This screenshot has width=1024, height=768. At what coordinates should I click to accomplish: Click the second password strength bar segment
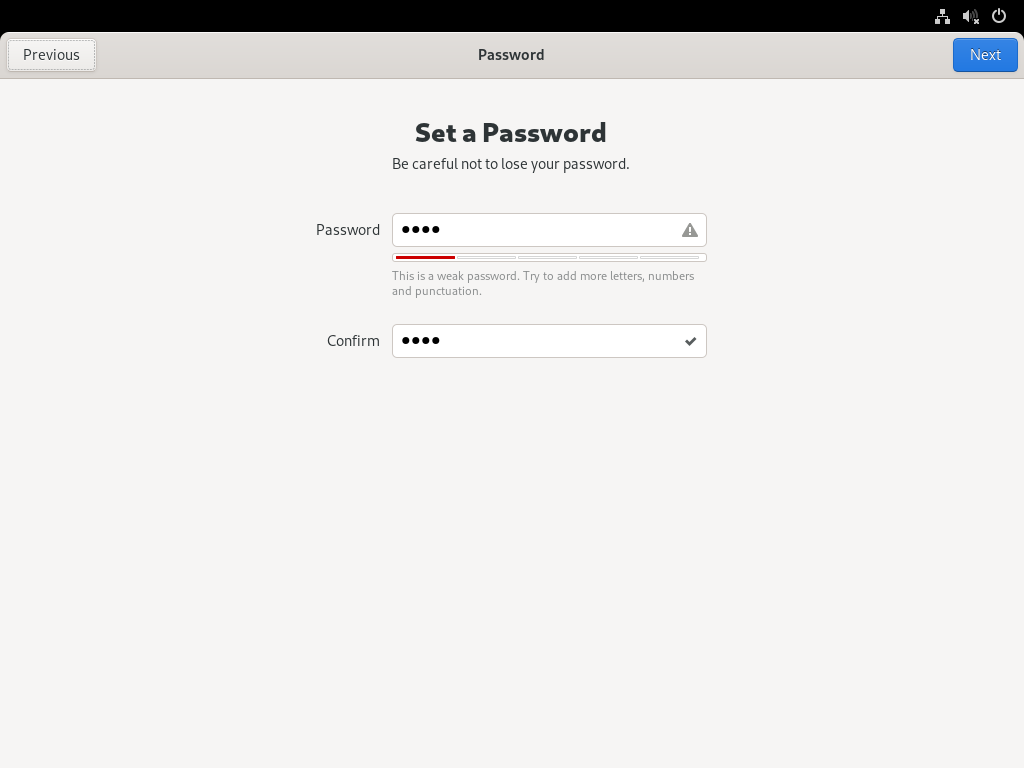(x=486, y=258)
